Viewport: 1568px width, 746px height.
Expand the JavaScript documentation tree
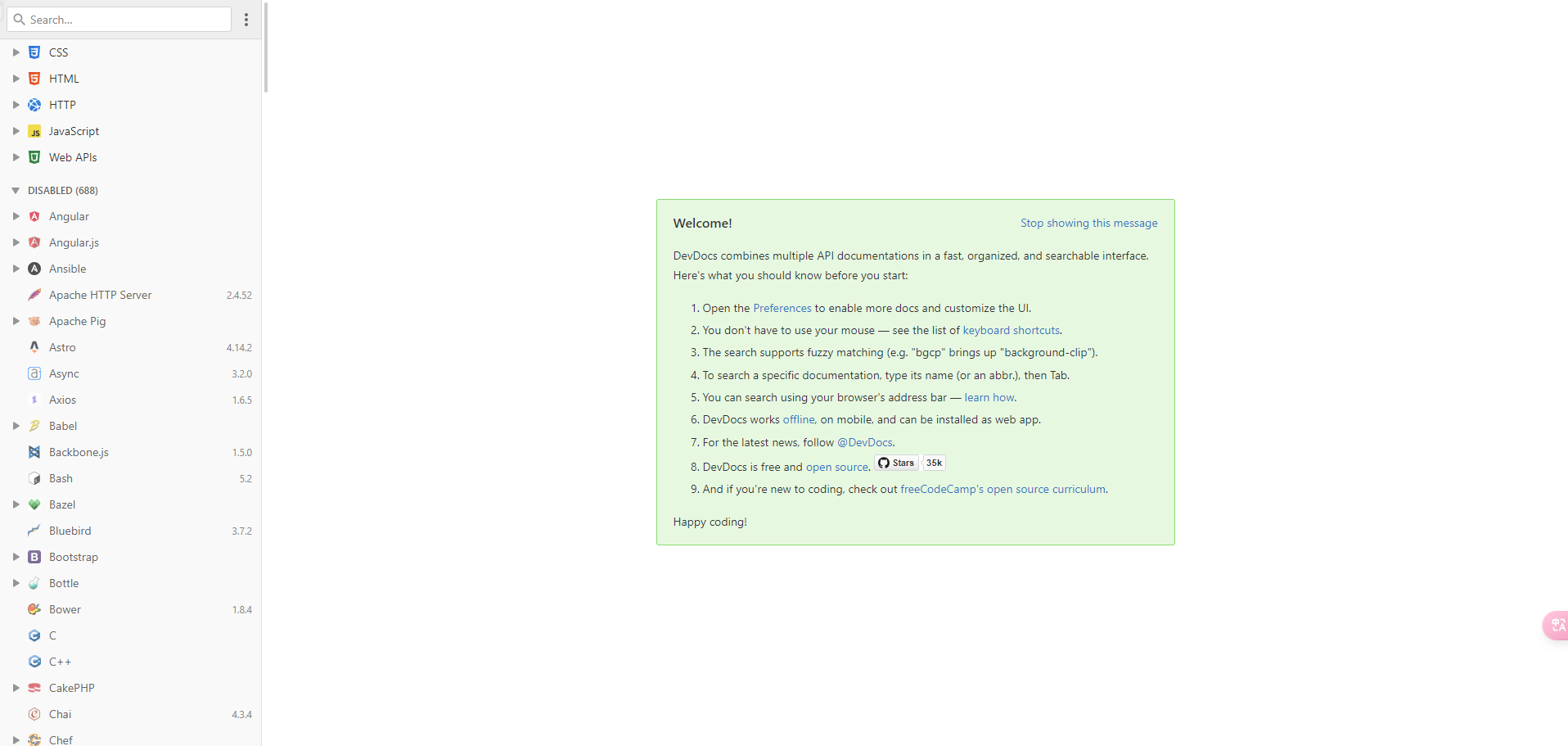click(x=16, y=131)
